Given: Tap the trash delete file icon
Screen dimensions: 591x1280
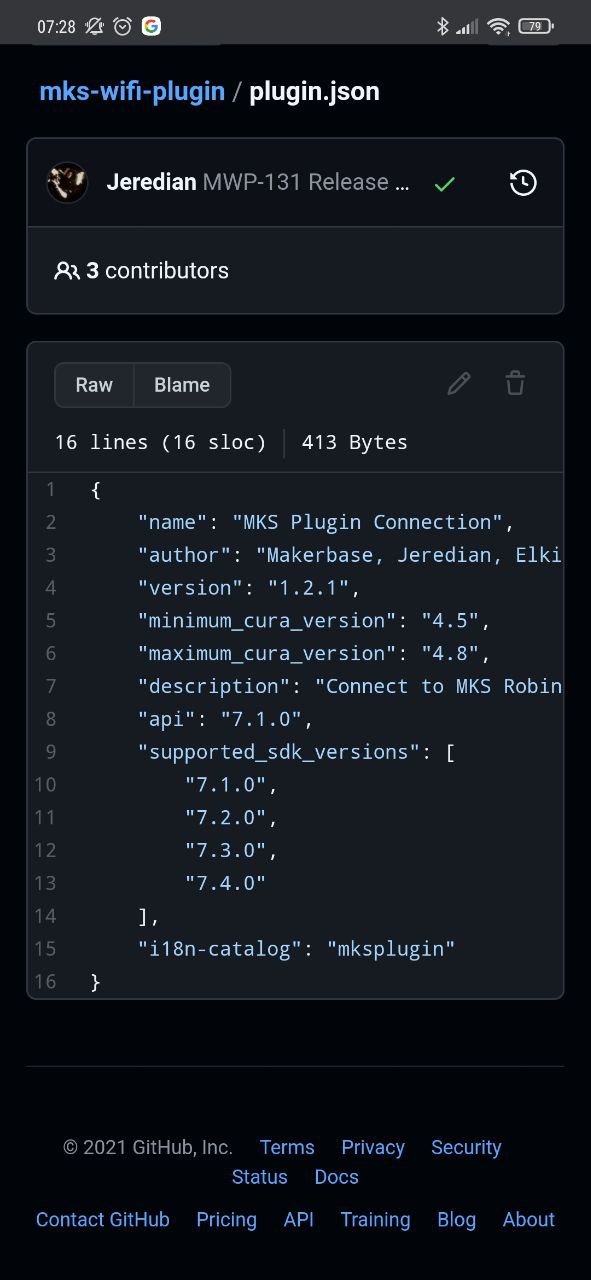Looking at the screenshot, I should click(515, 383).
